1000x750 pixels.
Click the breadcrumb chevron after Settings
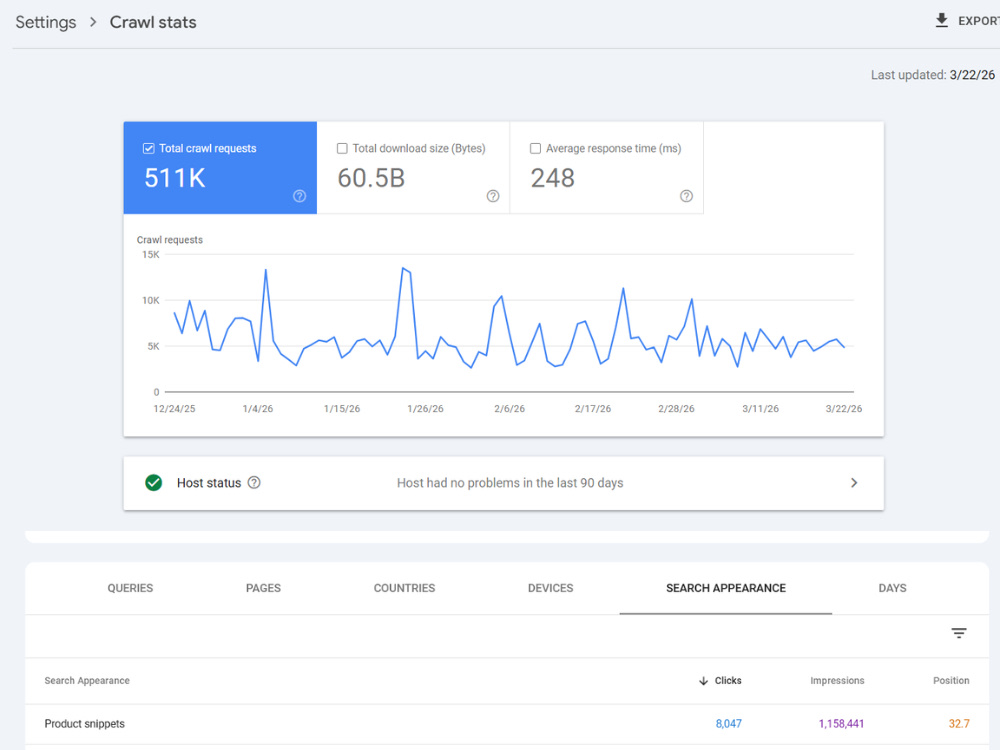pos(93,22)
